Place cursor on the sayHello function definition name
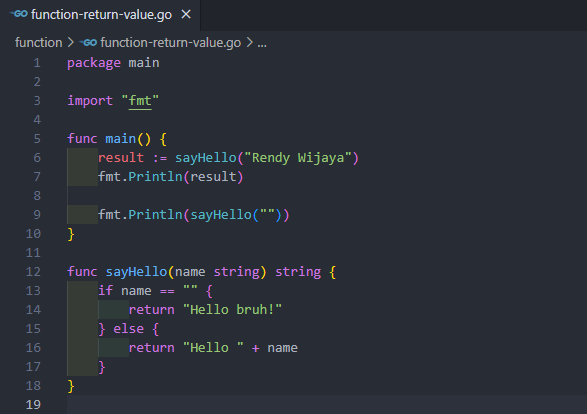Viewport: 587px width, 414px height. (x=136, y=272)
